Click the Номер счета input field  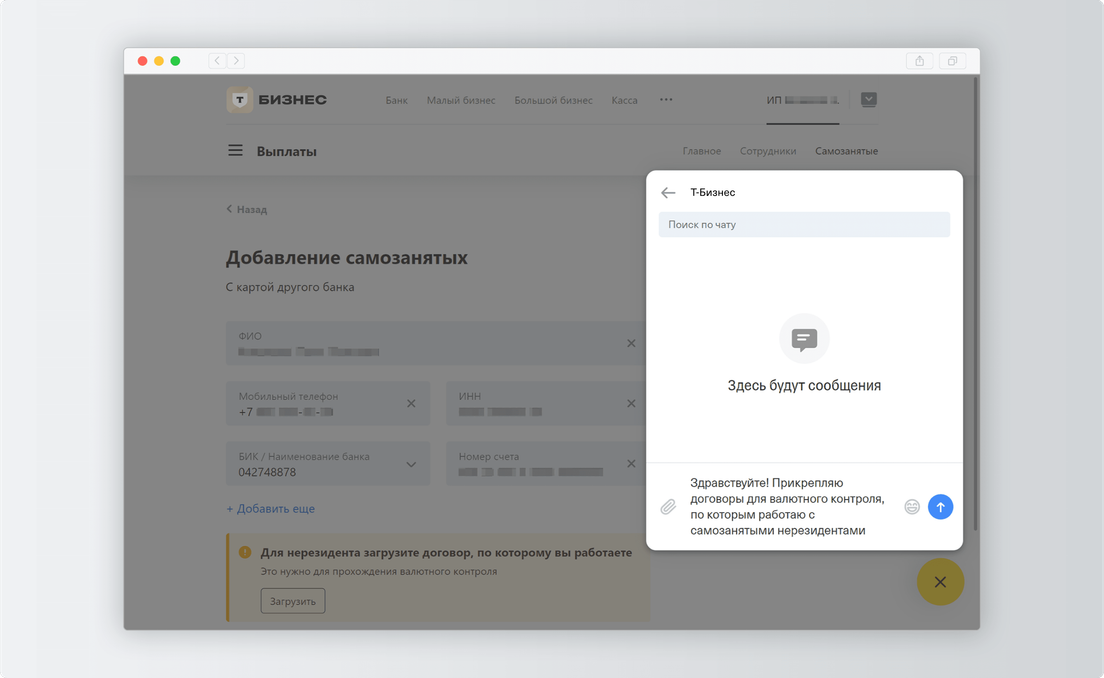click(x=546, y=464)
